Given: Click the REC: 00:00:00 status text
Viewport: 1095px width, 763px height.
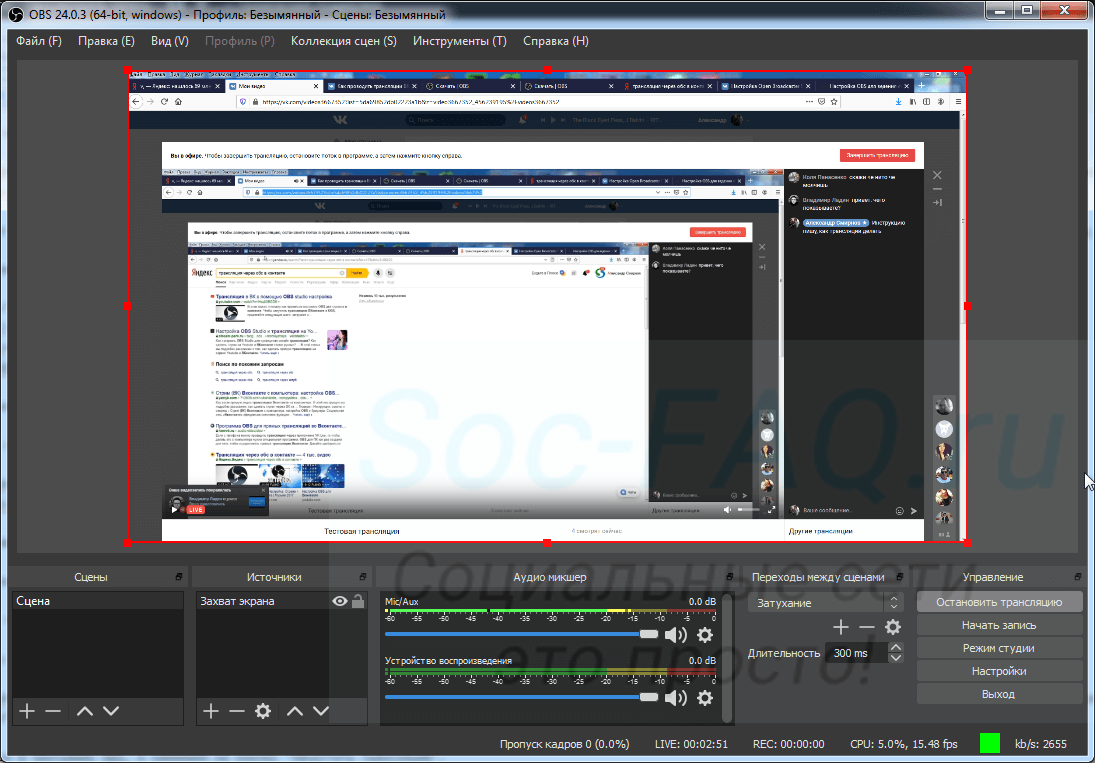Looking at the screenshot, I should click(x=788, y=744).
